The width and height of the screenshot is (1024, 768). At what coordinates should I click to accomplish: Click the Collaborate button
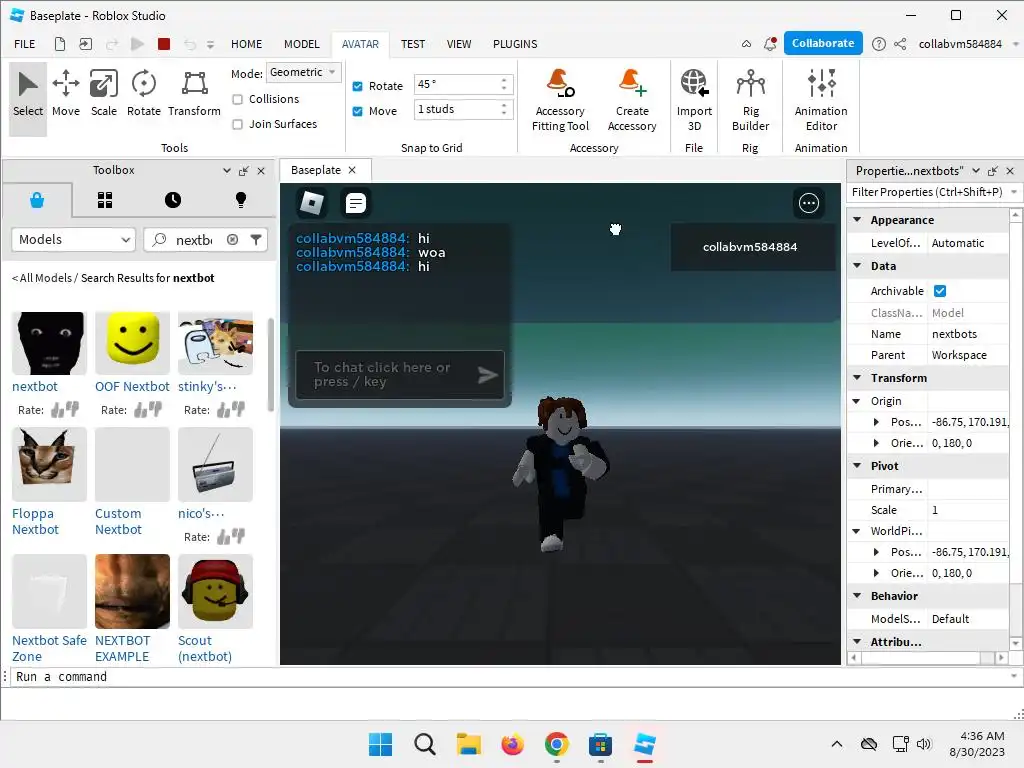pyautogui.click(x=823, y=43)
